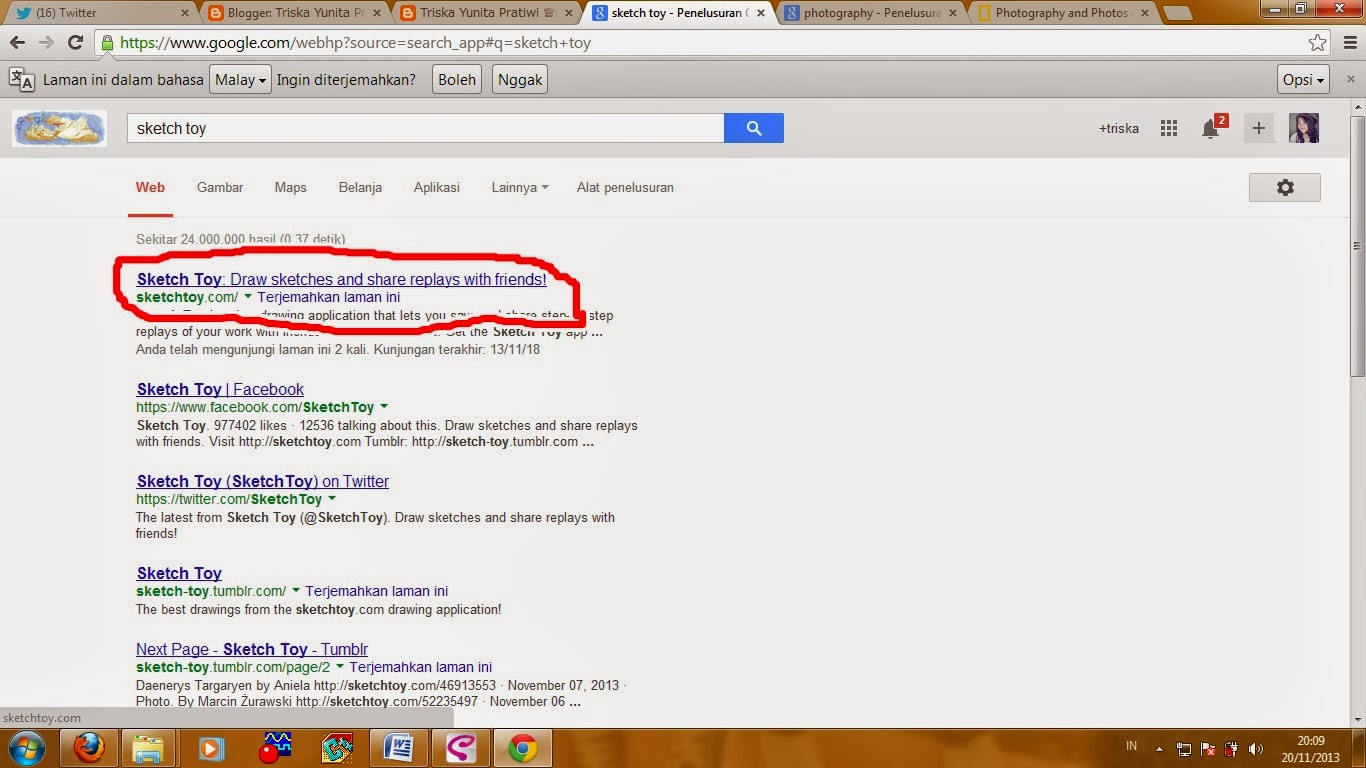The height and width of the screenshot is (768, 1366).
Task: Select the Web search category
Action: [x=150, y=187]
